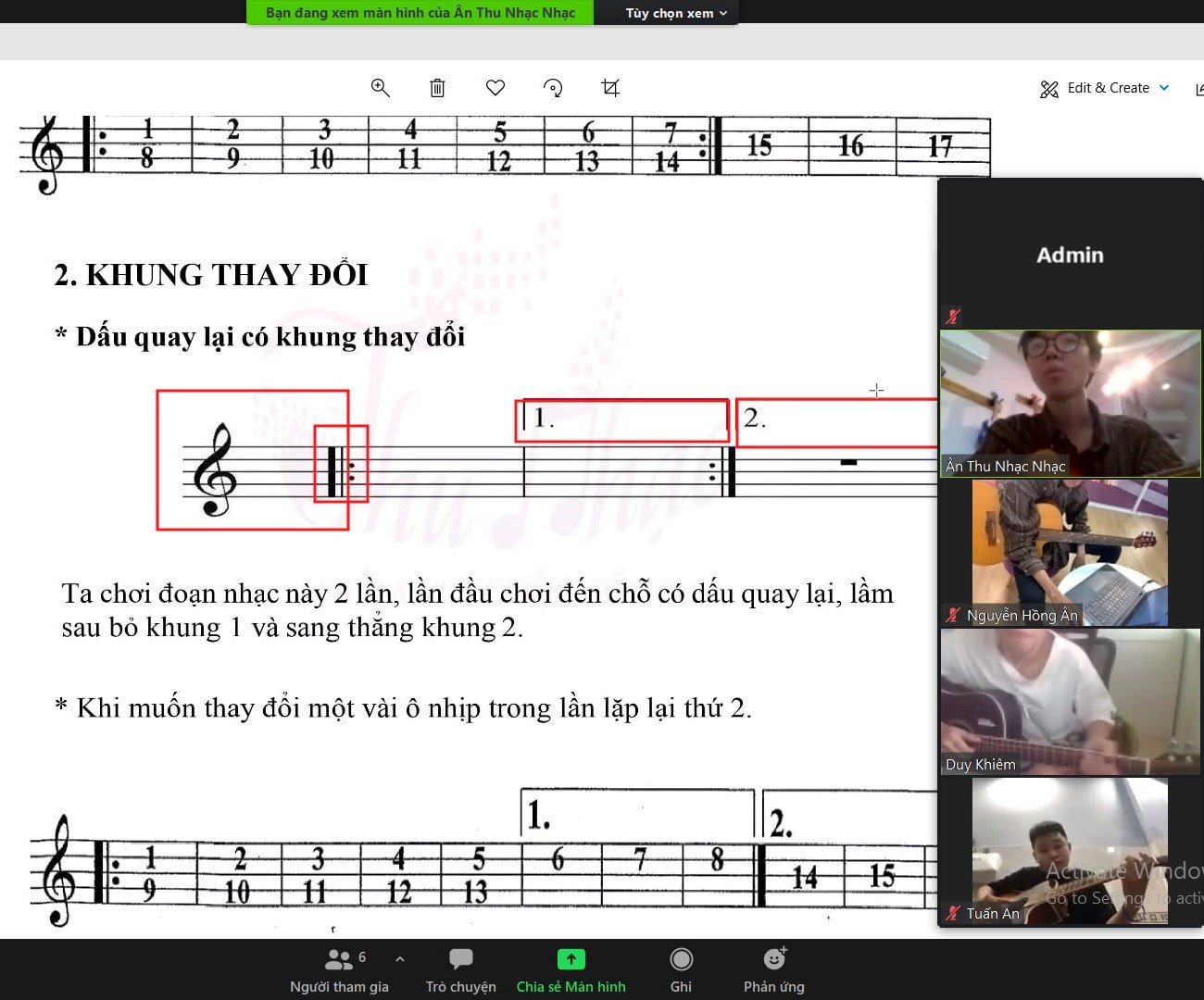Click the green Chia sẻ Màn hình share icon
Screen dimensions: 1204x1000
pyautogui.click(x=571, y=959)
